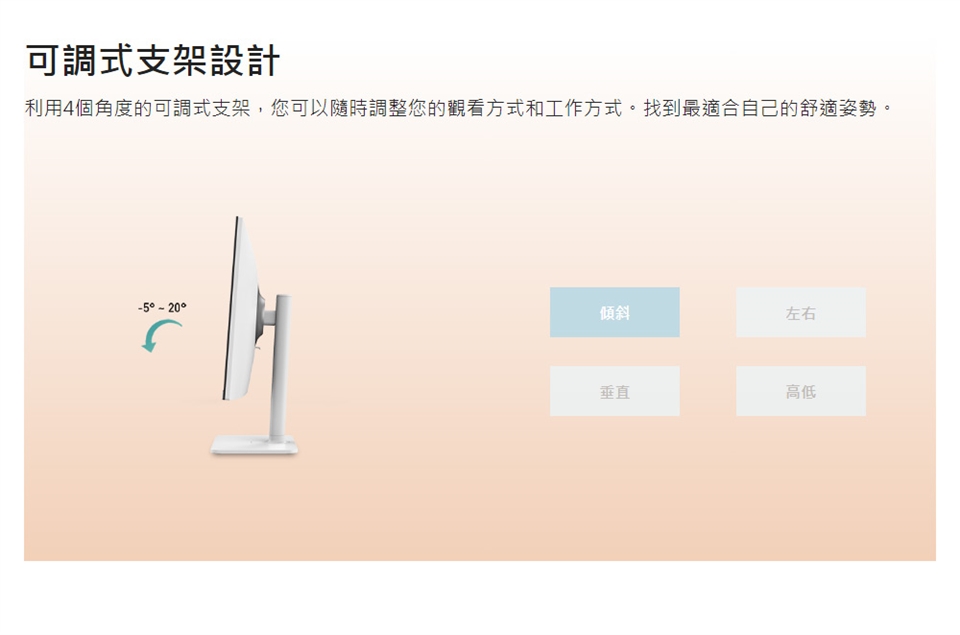Click the white blank area below the banner
Image resolution: width=960 pixels, height=635 pixels.
tap(480, 598)
